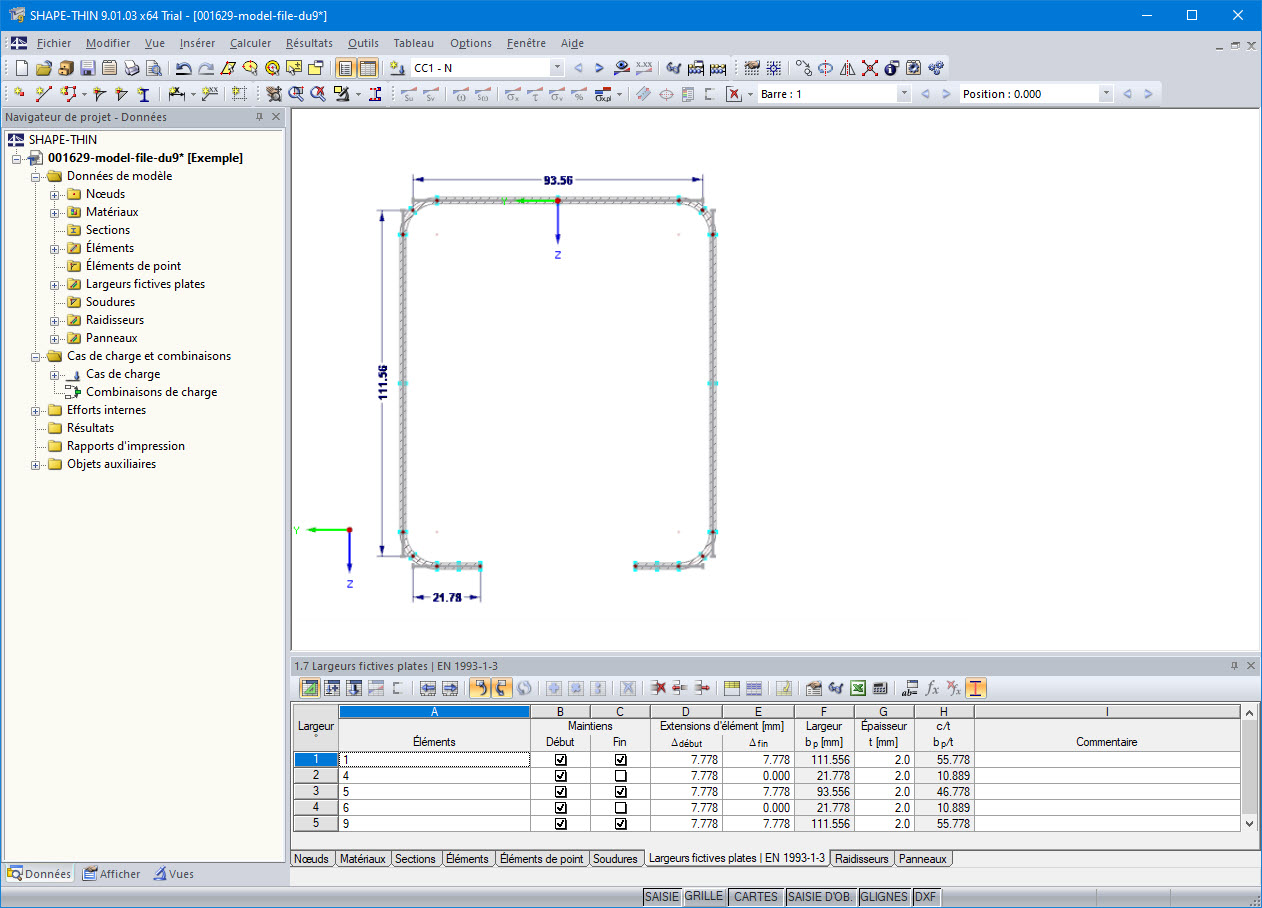Viewport: 1262px width, 908px height.
Task: Undo the last action
Action: click(184, 68)
